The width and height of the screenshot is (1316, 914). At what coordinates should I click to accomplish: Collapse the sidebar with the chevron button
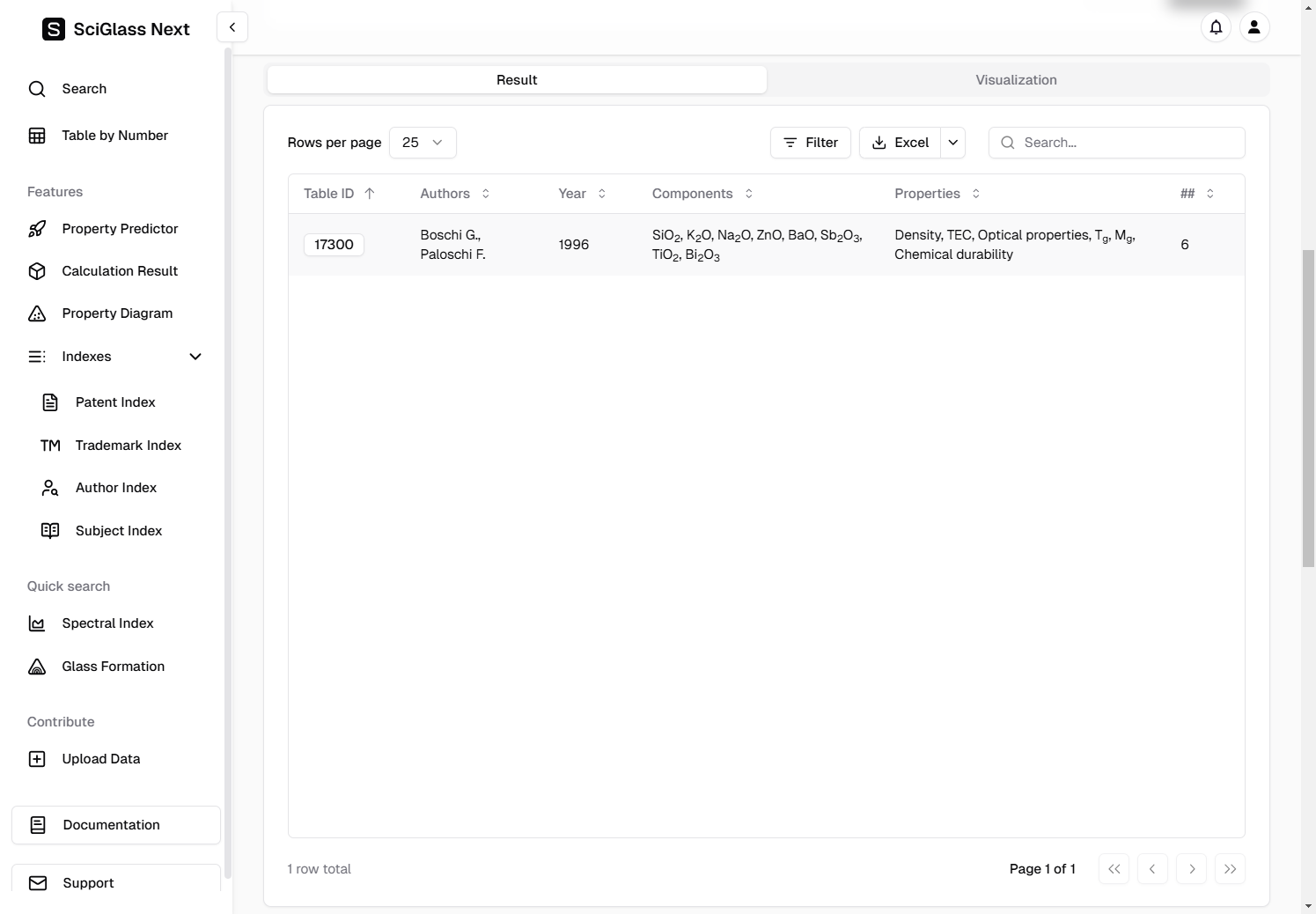232,27
